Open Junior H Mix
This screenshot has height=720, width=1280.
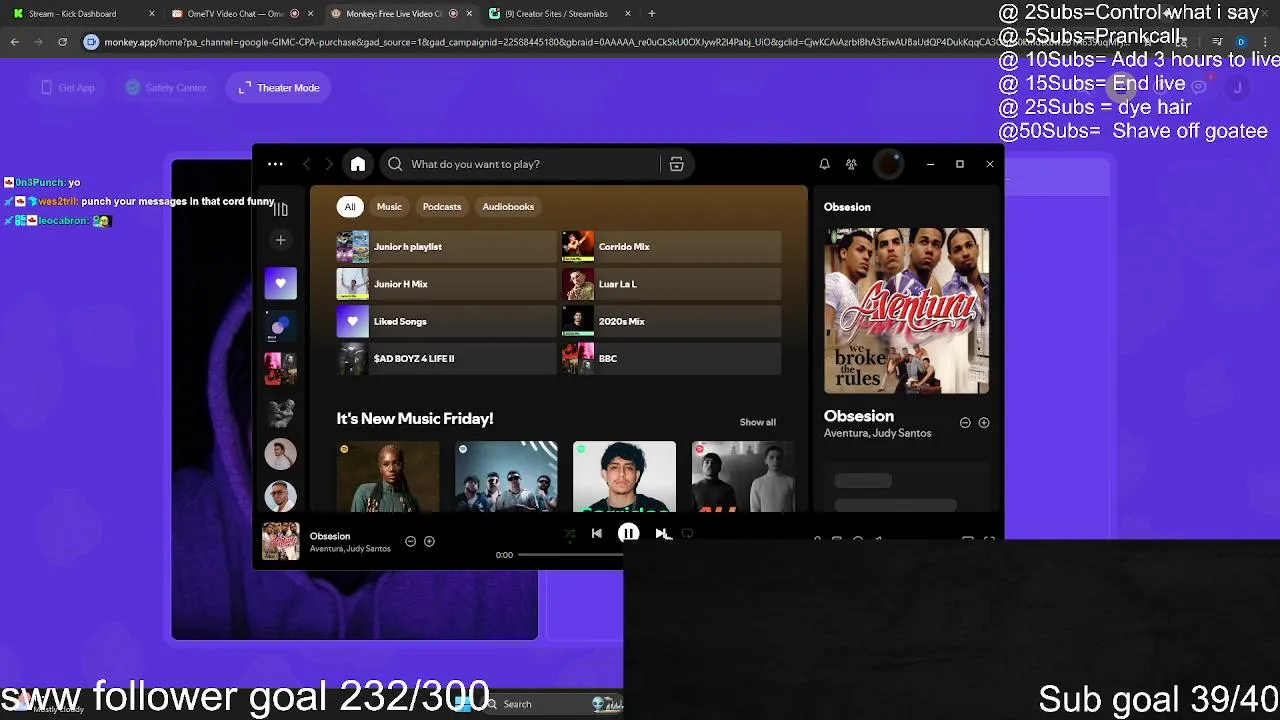[446, 284]
